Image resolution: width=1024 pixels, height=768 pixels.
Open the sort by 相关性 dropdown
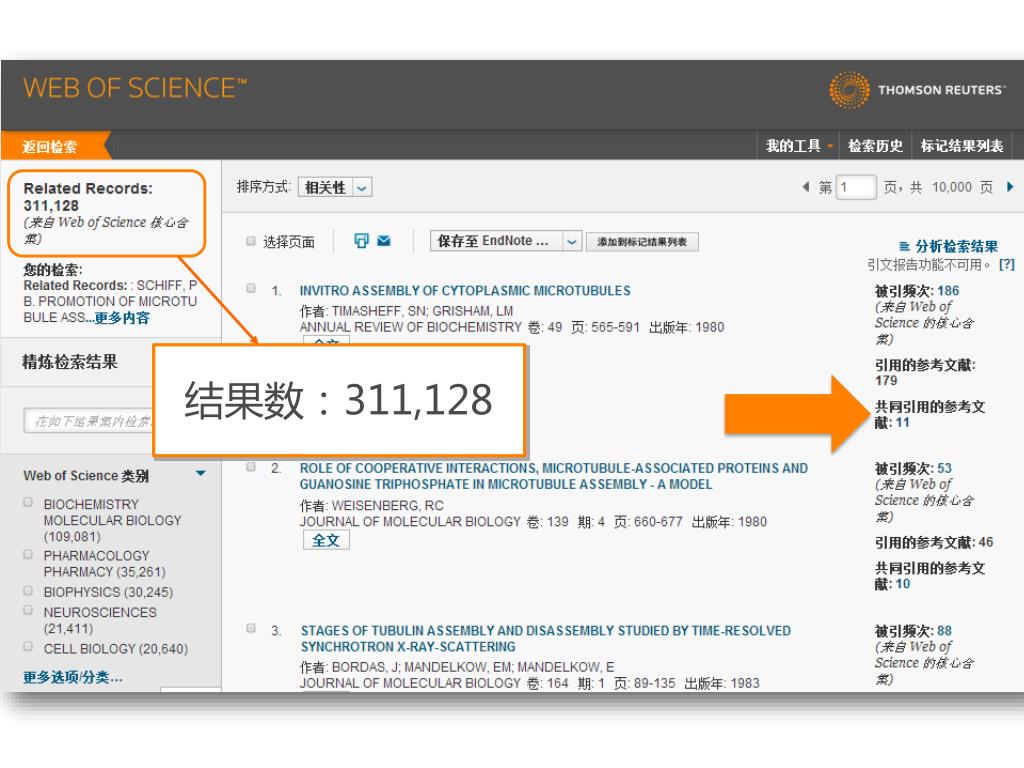(x=335, y=187)
